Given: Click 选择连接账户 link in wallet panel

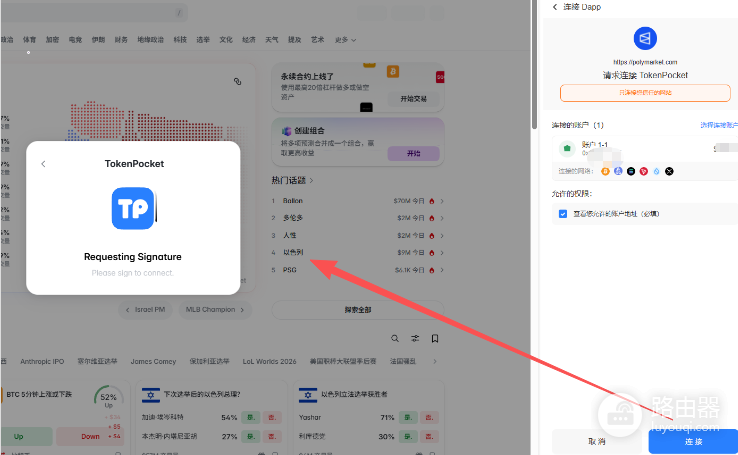Looking at the screenshot, I should pos(719,125).
